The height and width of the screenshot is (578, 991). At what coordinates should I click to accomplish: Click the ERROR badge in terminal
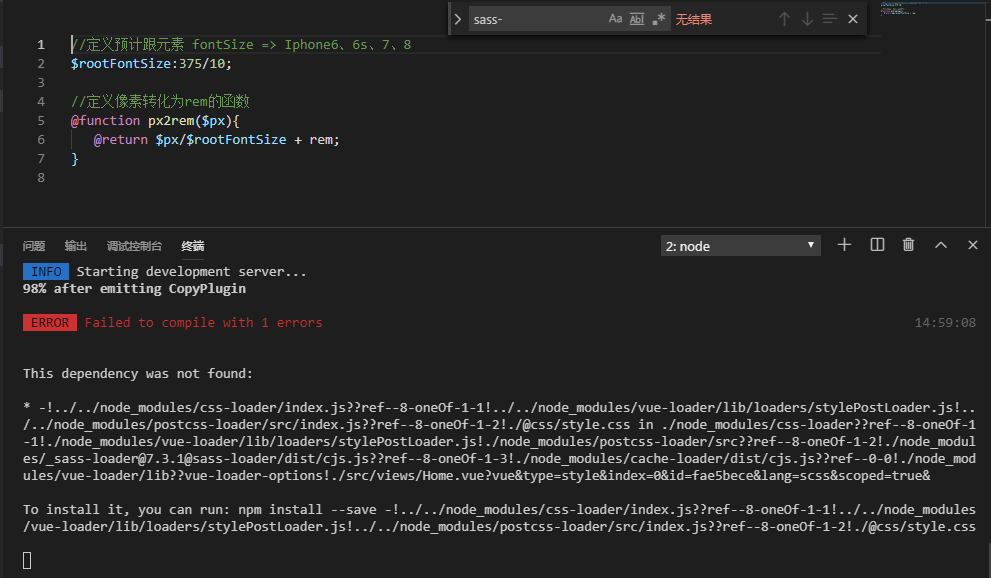[50, 322]
